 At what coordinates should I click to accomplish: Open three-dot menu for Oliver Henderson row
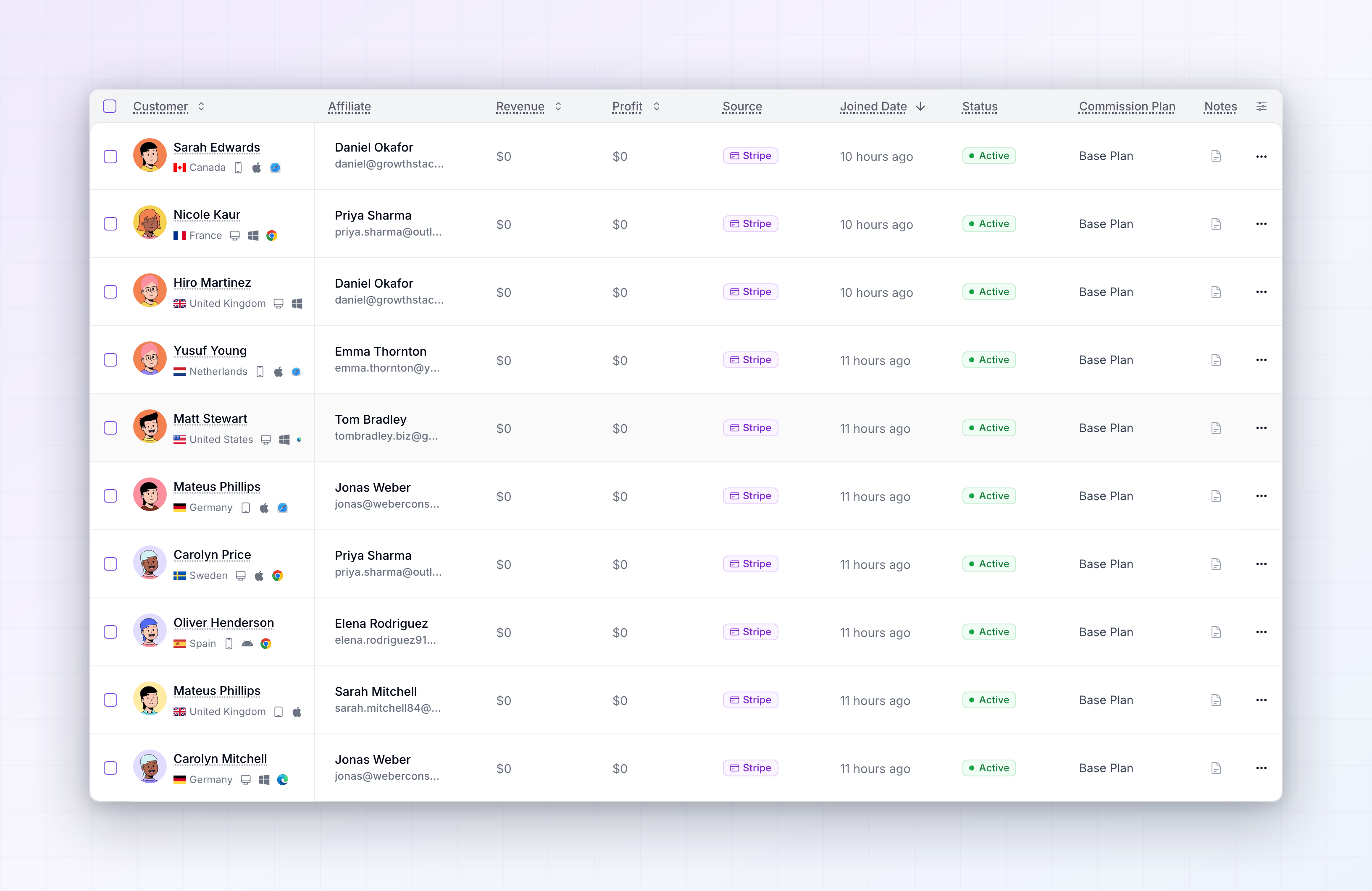click(x=1261, y=632)
